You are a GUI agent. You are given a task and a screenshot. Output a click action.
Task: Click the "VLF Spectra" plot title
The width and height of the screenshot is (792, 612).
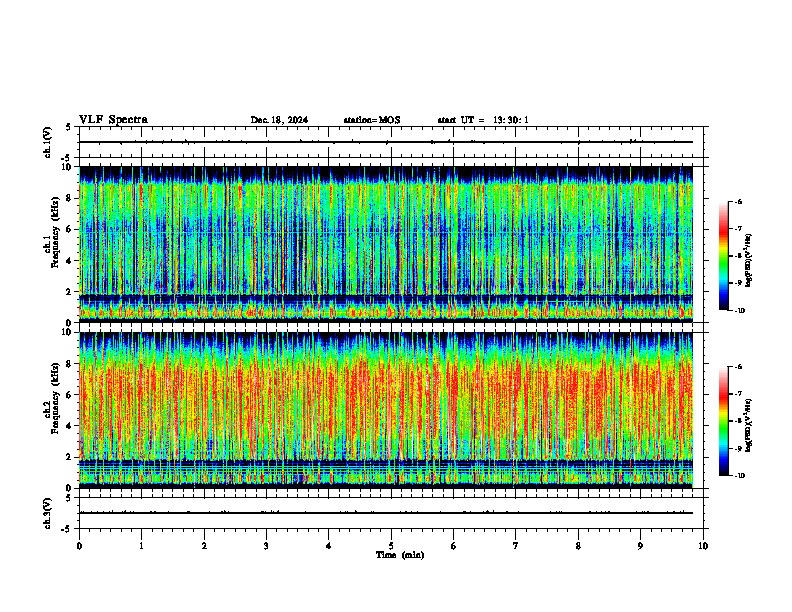[113, 120]
